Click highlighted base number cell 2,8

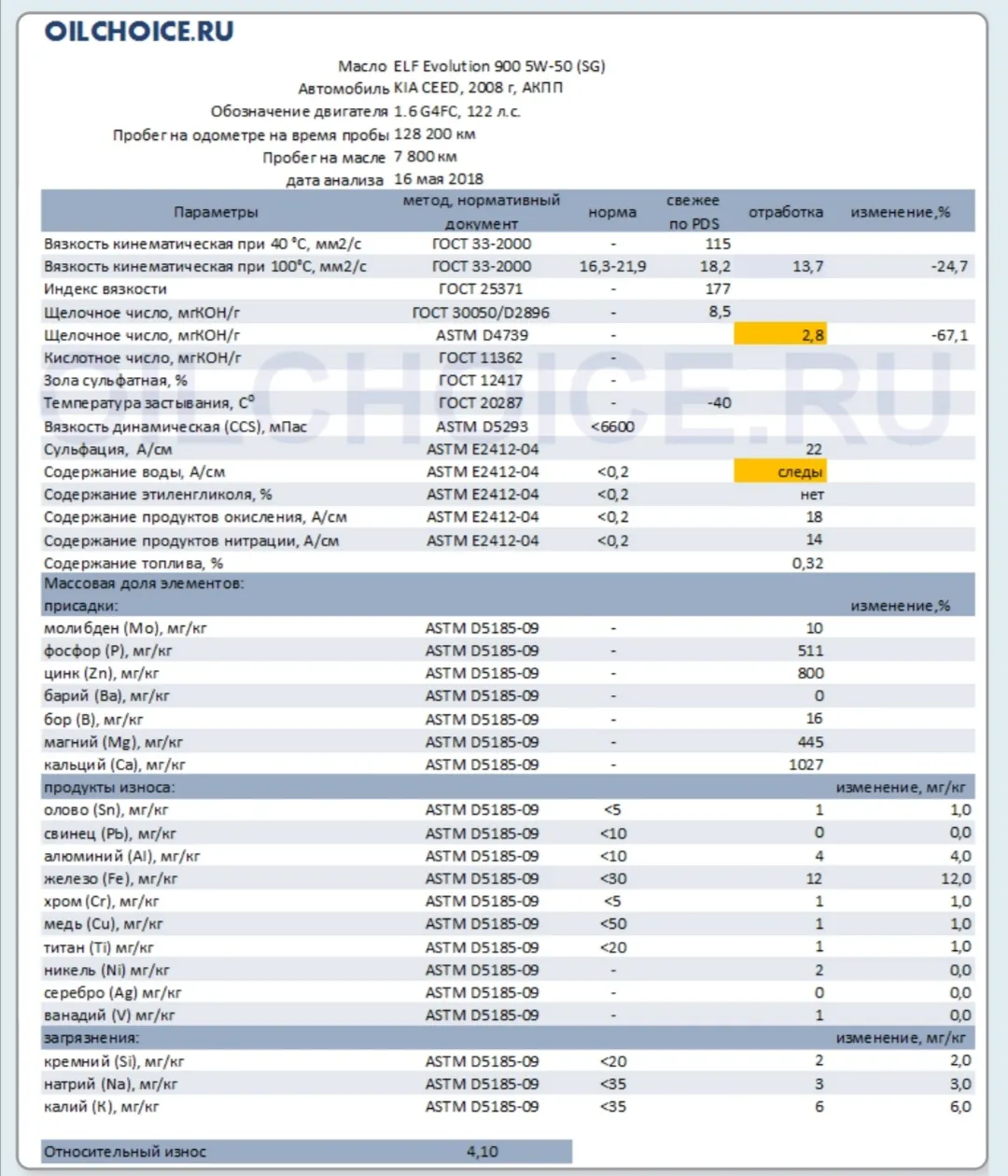pos(780,334)
